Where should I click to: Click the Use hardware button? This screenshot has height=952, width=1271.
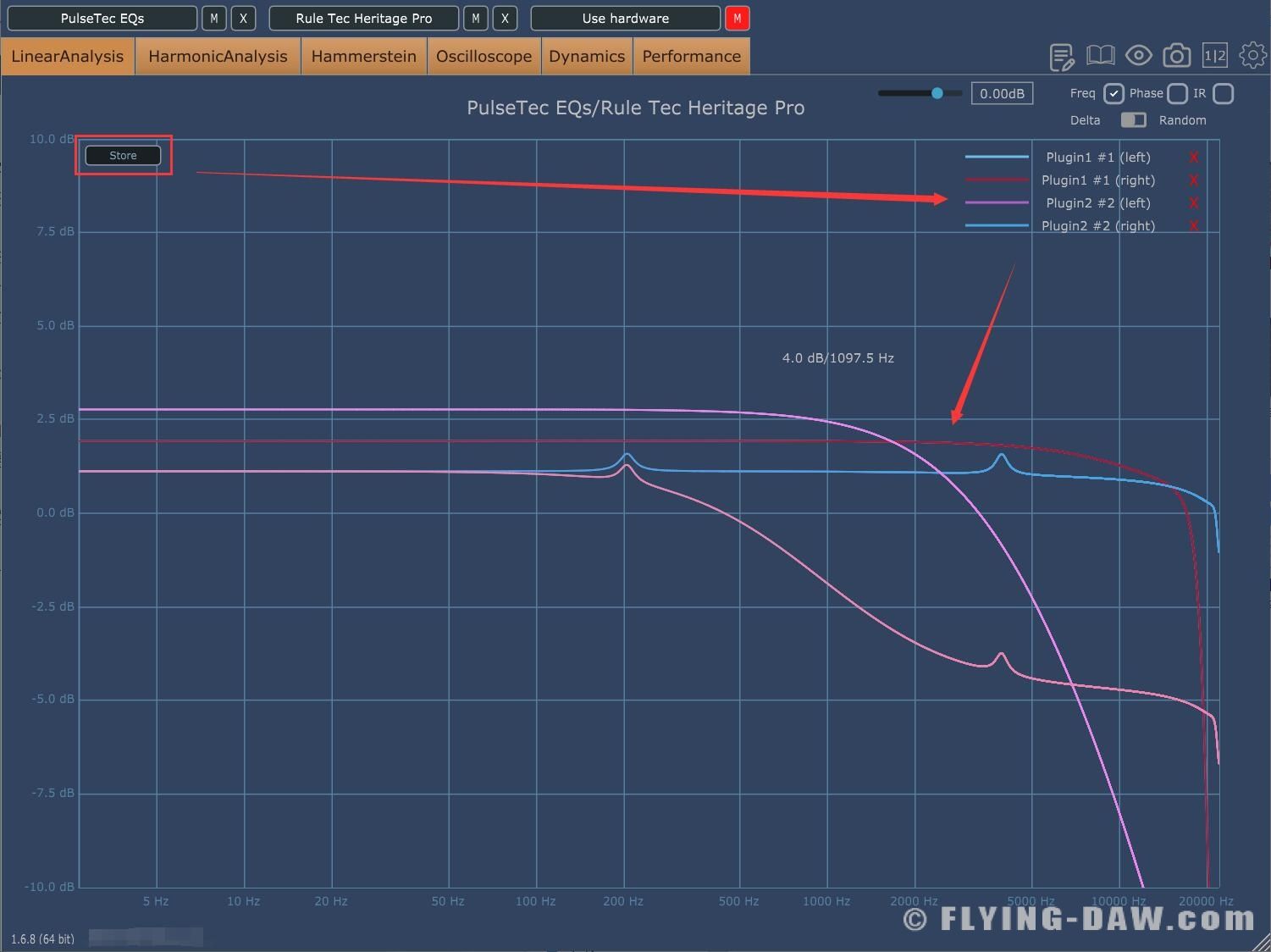626,19
